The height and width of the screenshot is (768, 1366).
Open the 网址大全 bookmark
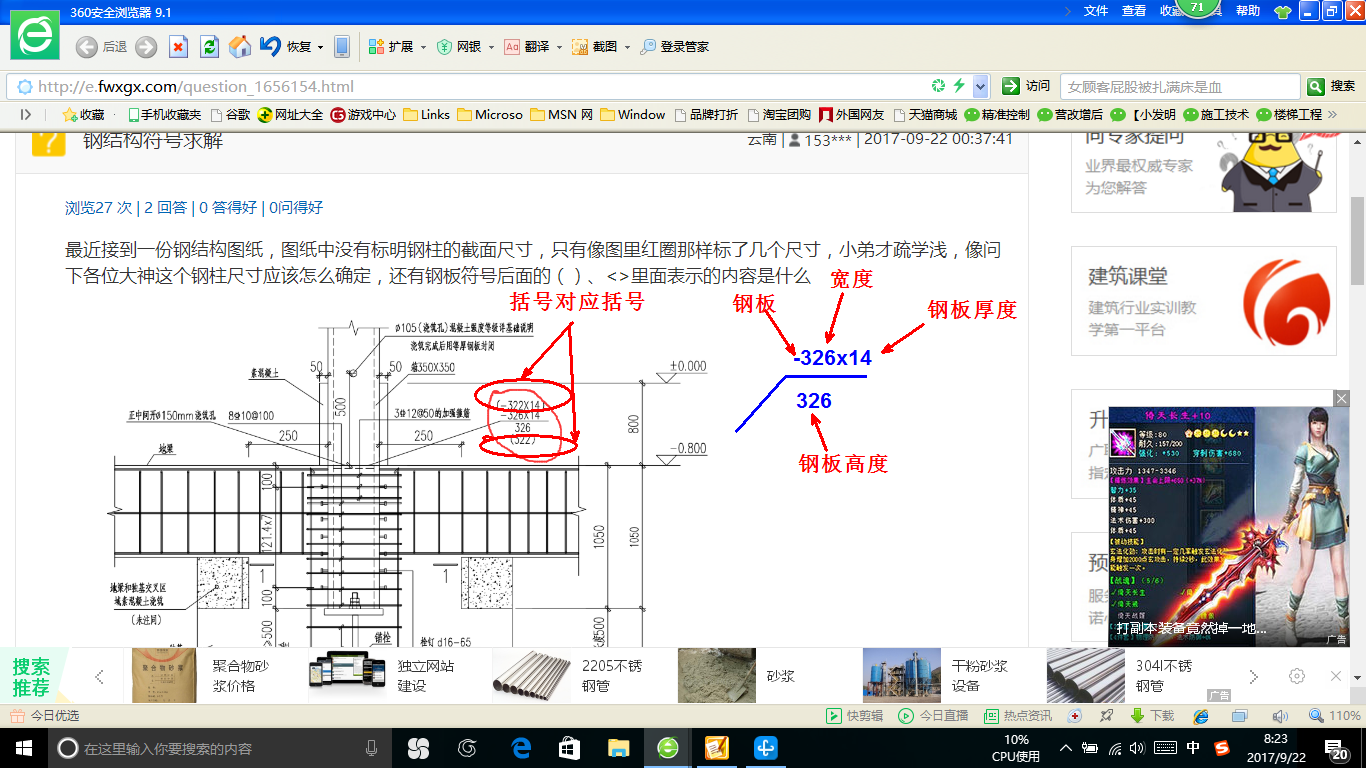point(291,115)
